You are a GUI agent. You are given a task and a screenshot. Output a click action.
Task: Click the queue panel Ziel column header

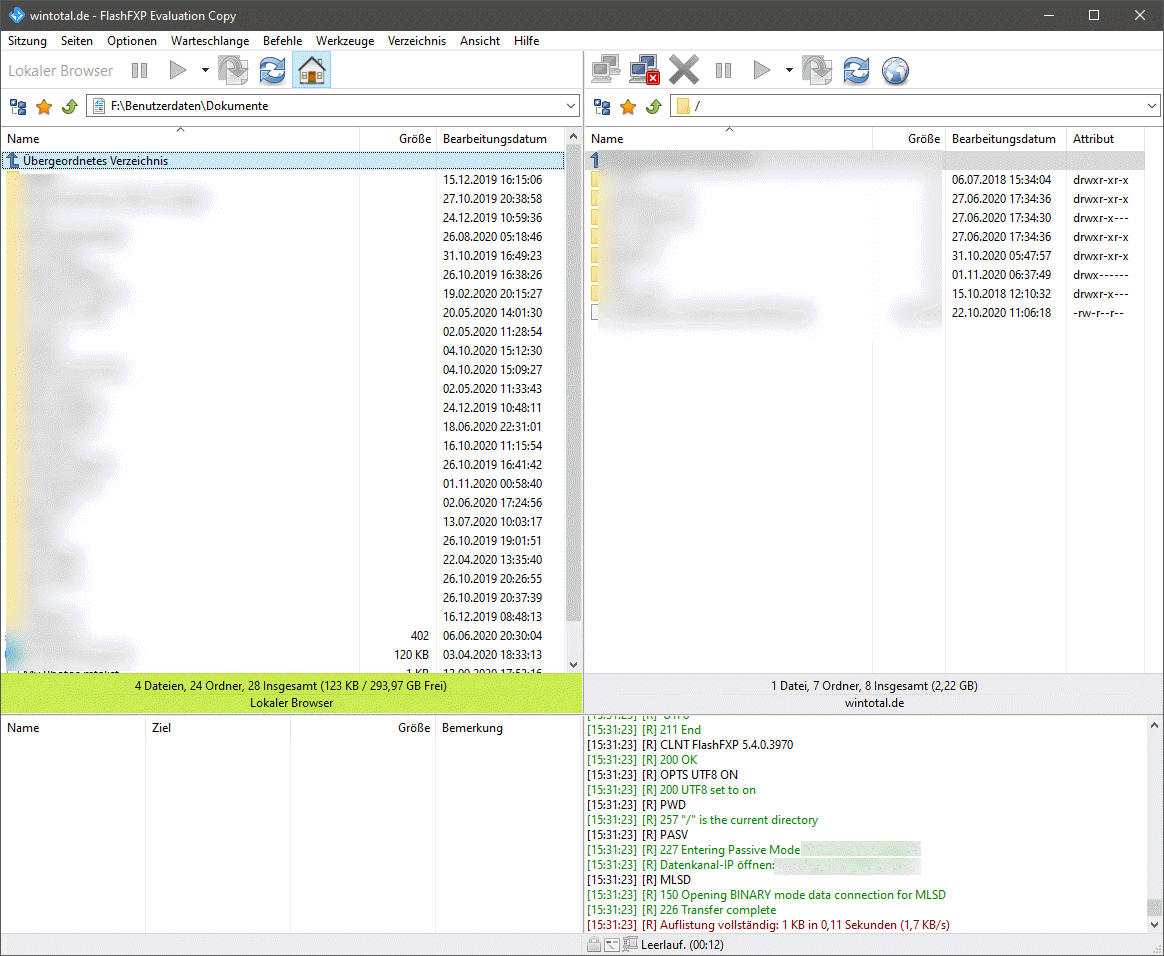coord(218,728)
